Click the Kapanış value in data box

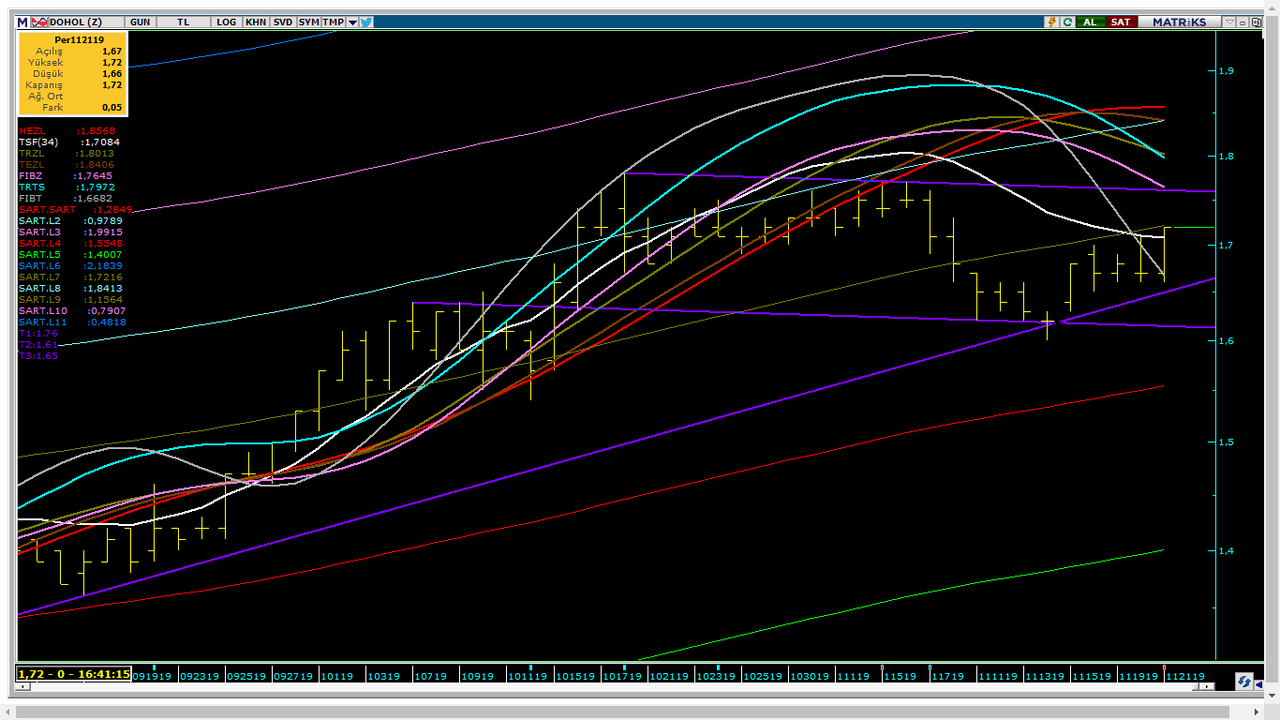coord(112,85)
